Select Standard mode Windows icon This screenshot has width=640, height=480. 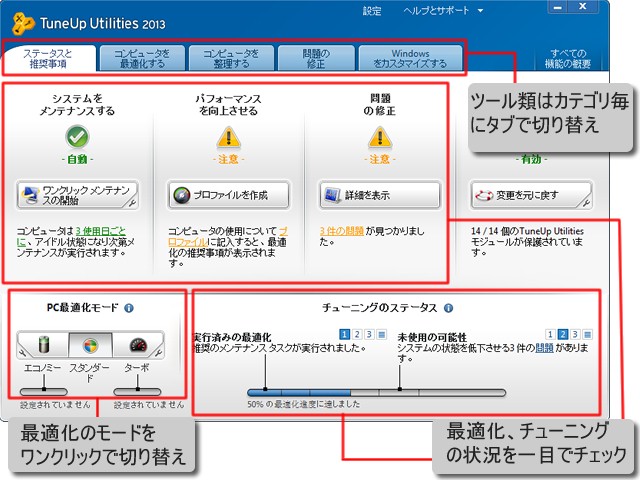90,345
